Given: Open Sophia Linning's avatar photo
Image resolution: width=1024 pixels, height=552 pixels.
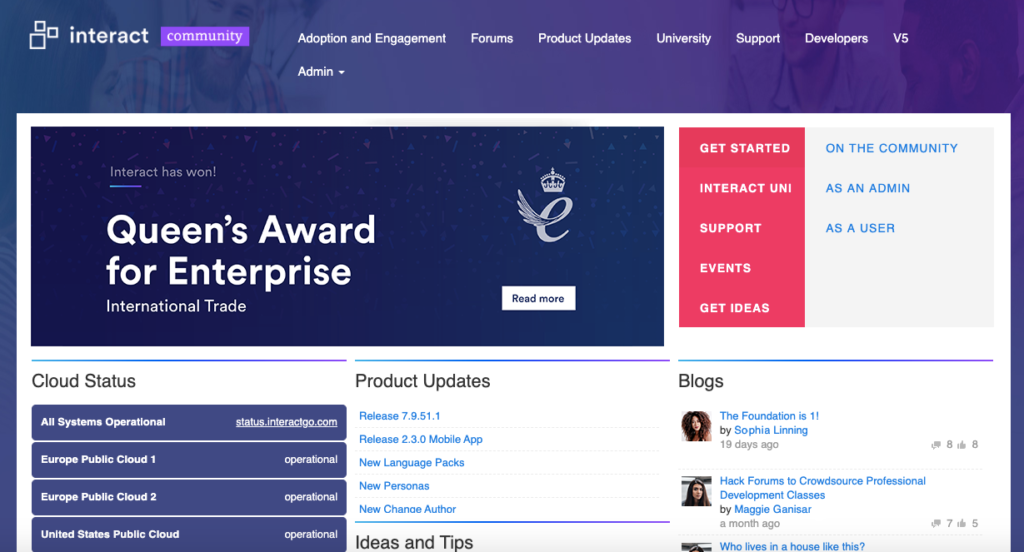Looking at the screenshot, I should pos(696,426).
